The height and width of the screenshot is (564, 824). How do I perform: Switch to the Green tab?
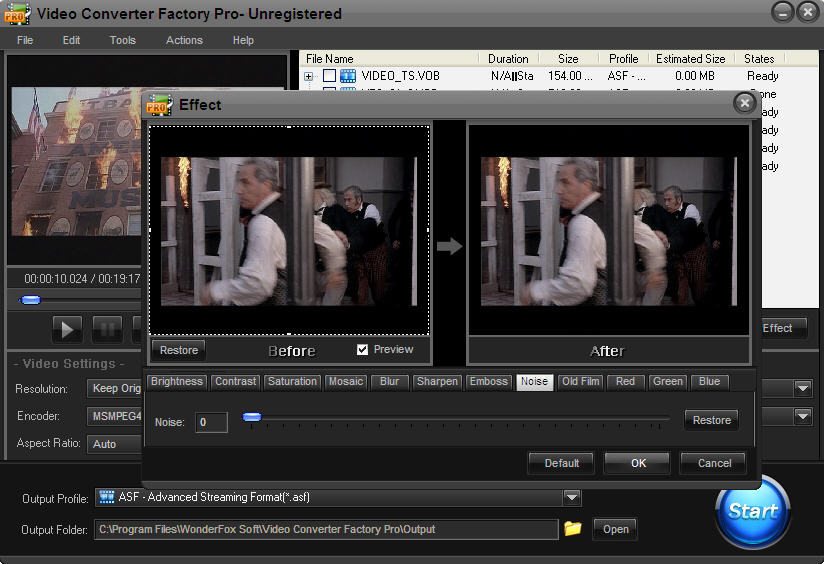(667, 382)
